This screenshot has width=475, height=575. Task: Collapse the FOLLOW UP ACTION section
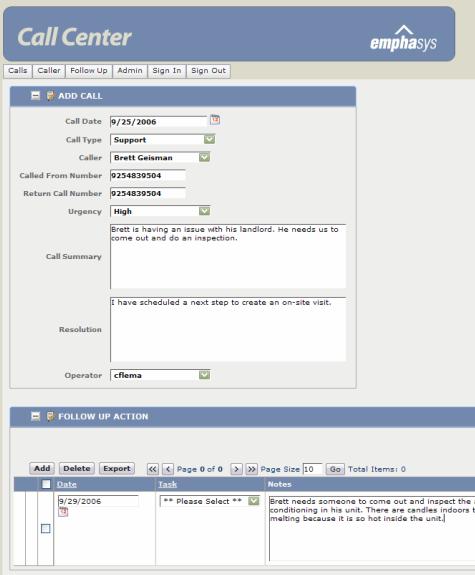[36, 417]
